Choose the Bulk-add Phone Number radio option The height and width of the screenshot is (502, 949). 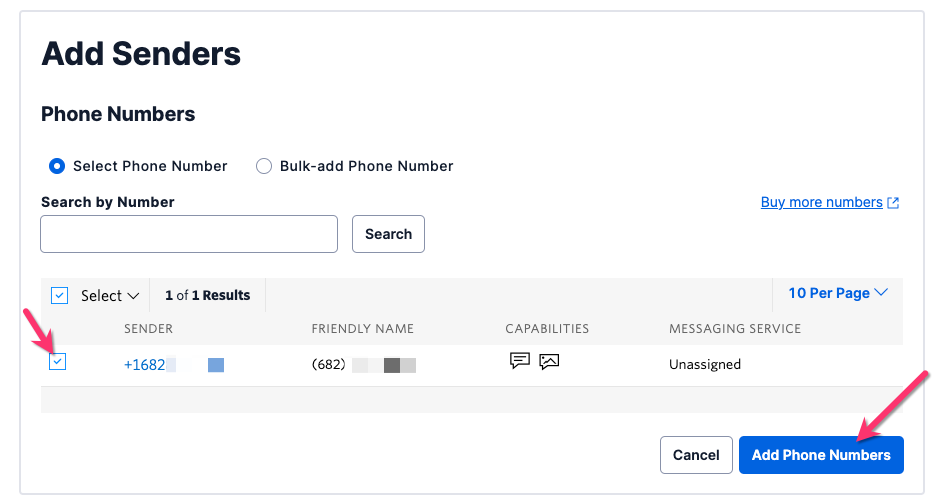pyautogui.click(x=264, y=166)
